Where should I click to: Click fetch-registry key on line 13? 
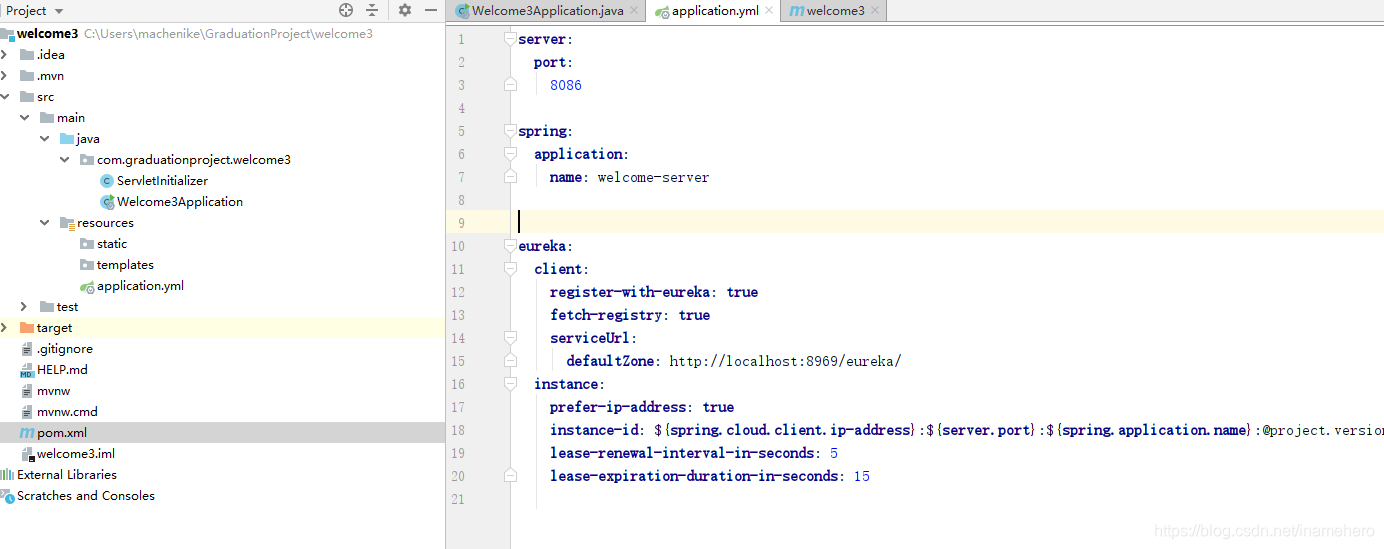[609, 315]
